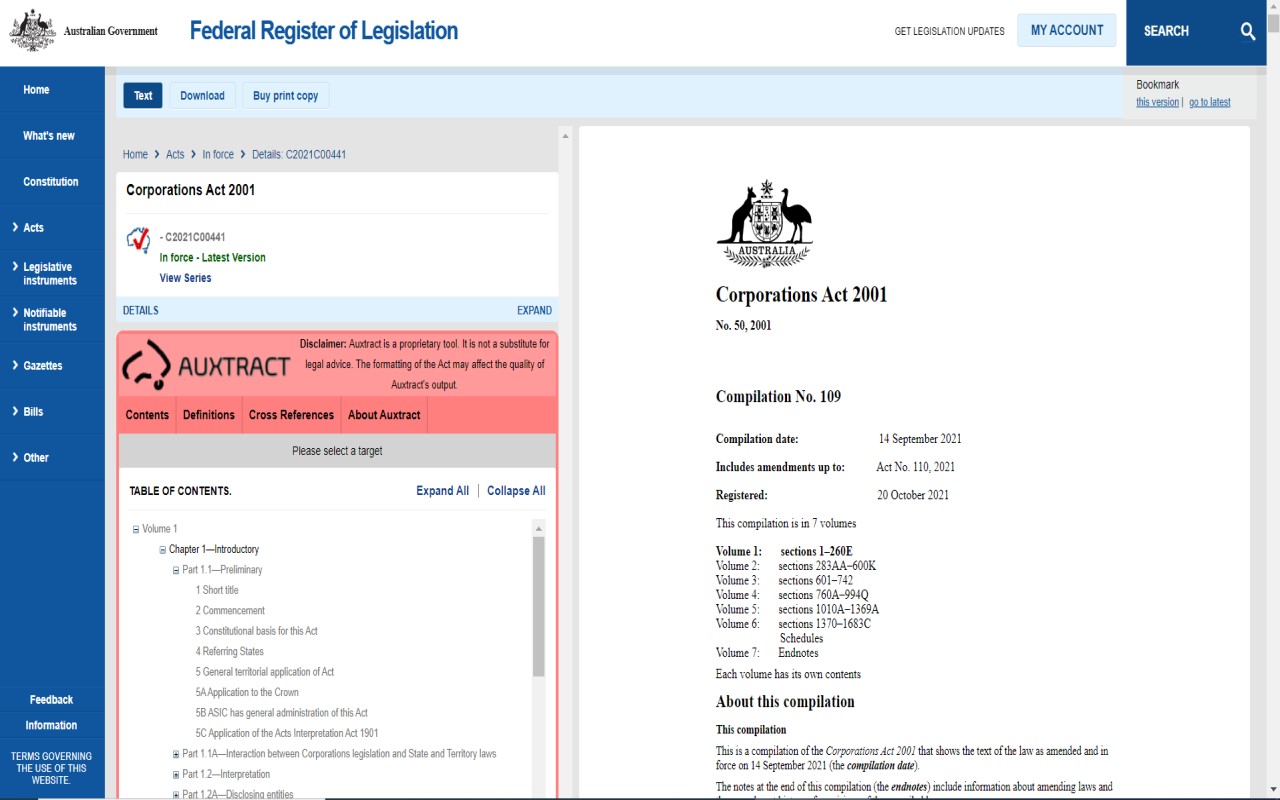Select the Text view tab
Screen dimensions: 1280x800
(x=143, y=96)
